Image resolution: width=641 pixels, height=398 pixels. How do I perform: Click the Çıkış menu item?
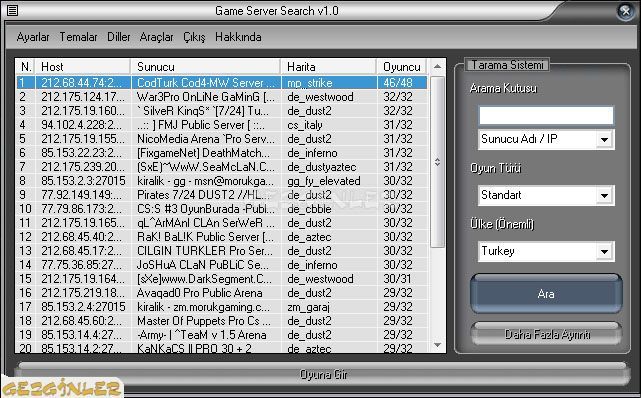(194, 37)
